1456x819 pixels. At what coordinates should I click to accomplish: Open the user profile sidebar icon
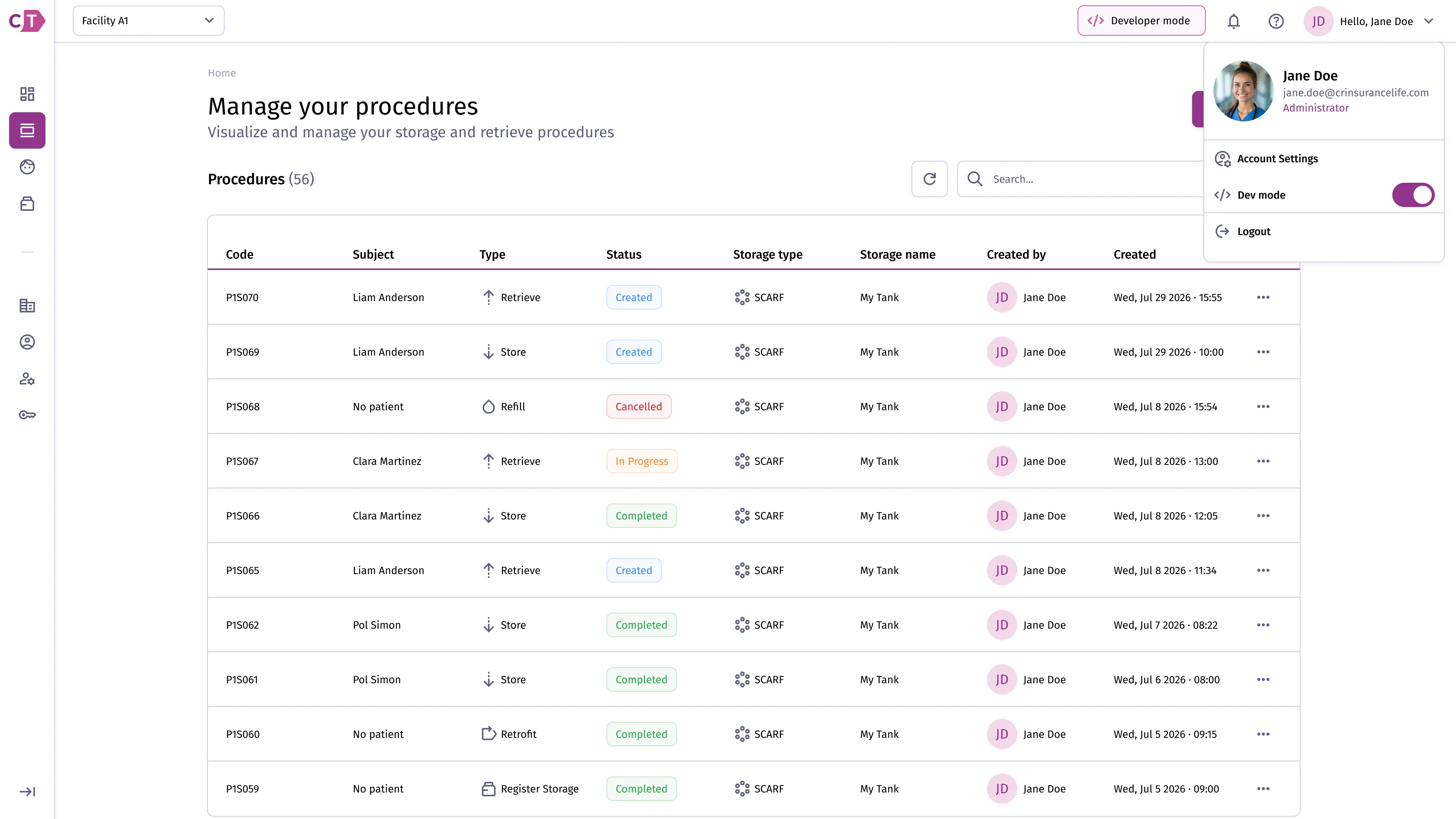click(27, 342)
